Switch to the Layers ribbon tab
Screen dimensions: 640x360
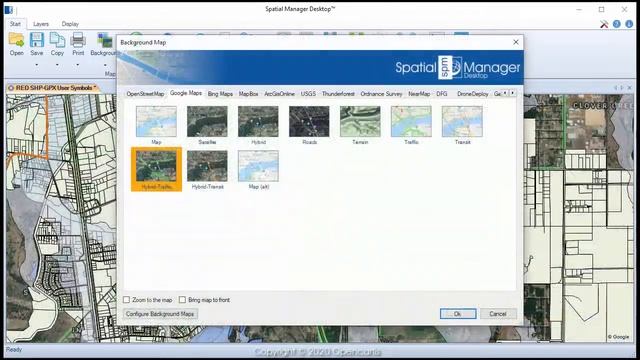point(41,24)
